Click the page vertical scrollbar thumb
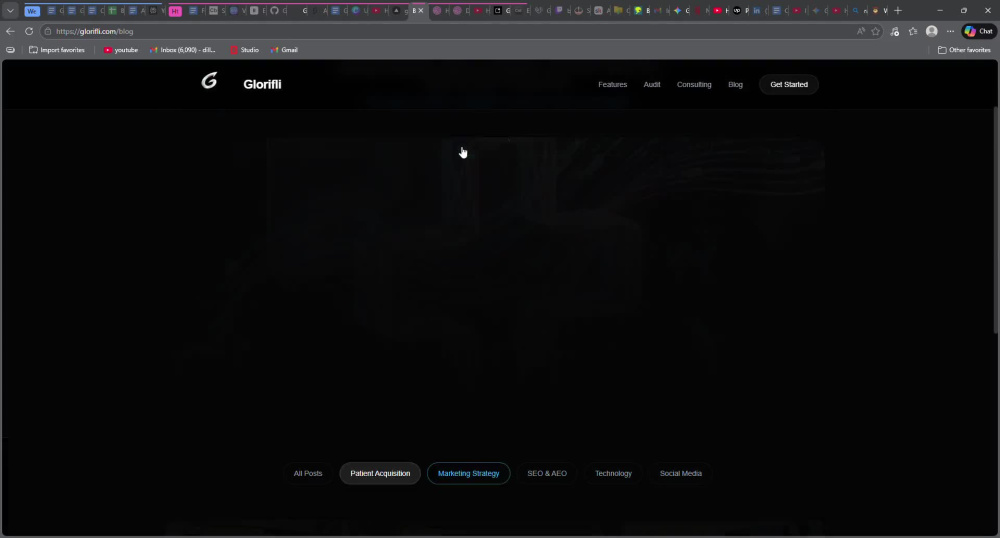The width and height of the screenshot is (1000, 538). (x=996, y=219)
